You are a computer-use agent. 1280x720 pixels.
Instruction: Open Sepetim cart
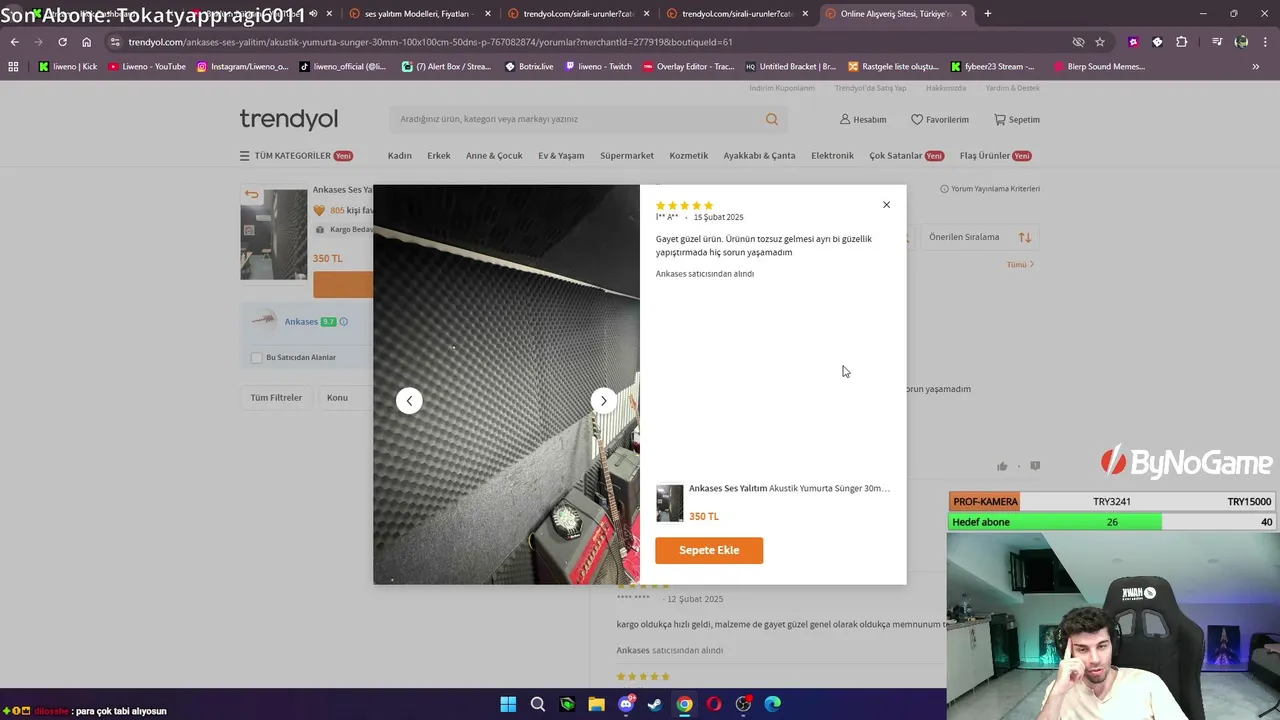click(x=1017, y=119)
